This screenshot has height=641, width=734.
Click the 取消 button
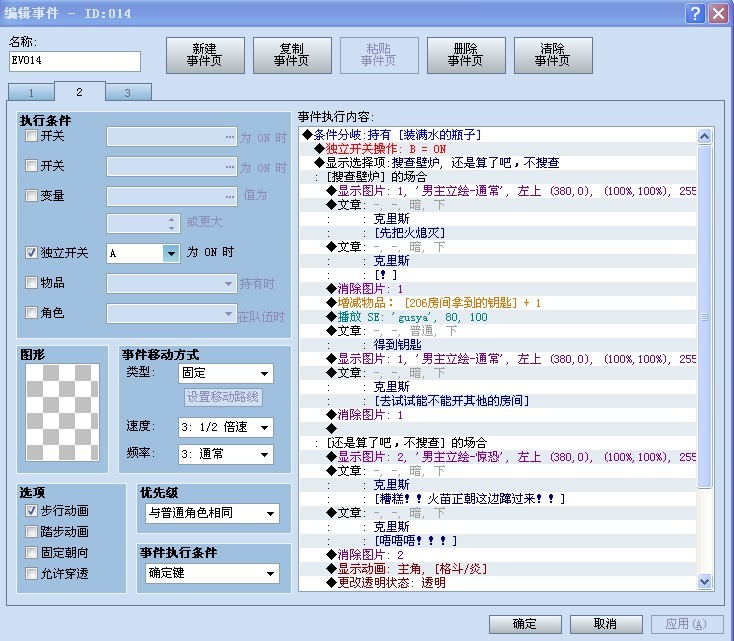(x=606, y=624)
